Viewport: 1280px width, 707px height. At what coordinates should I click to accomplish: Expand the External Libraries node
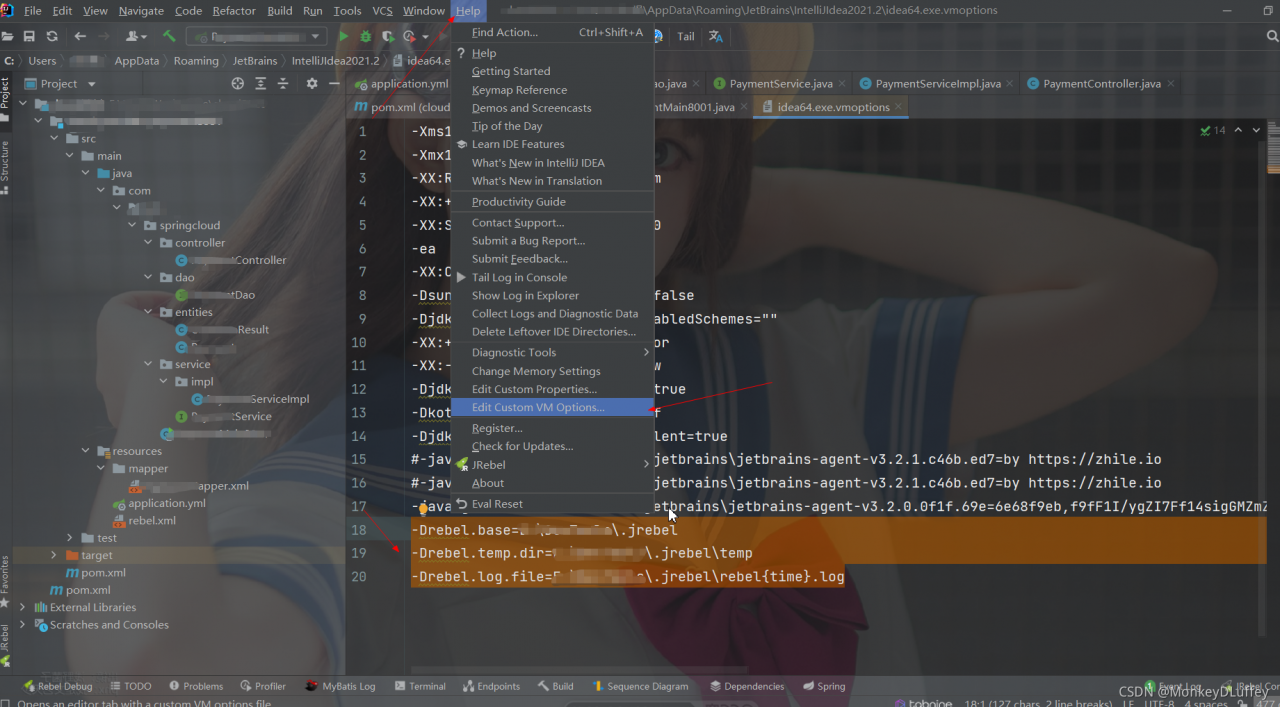click(x=23, y=607)
